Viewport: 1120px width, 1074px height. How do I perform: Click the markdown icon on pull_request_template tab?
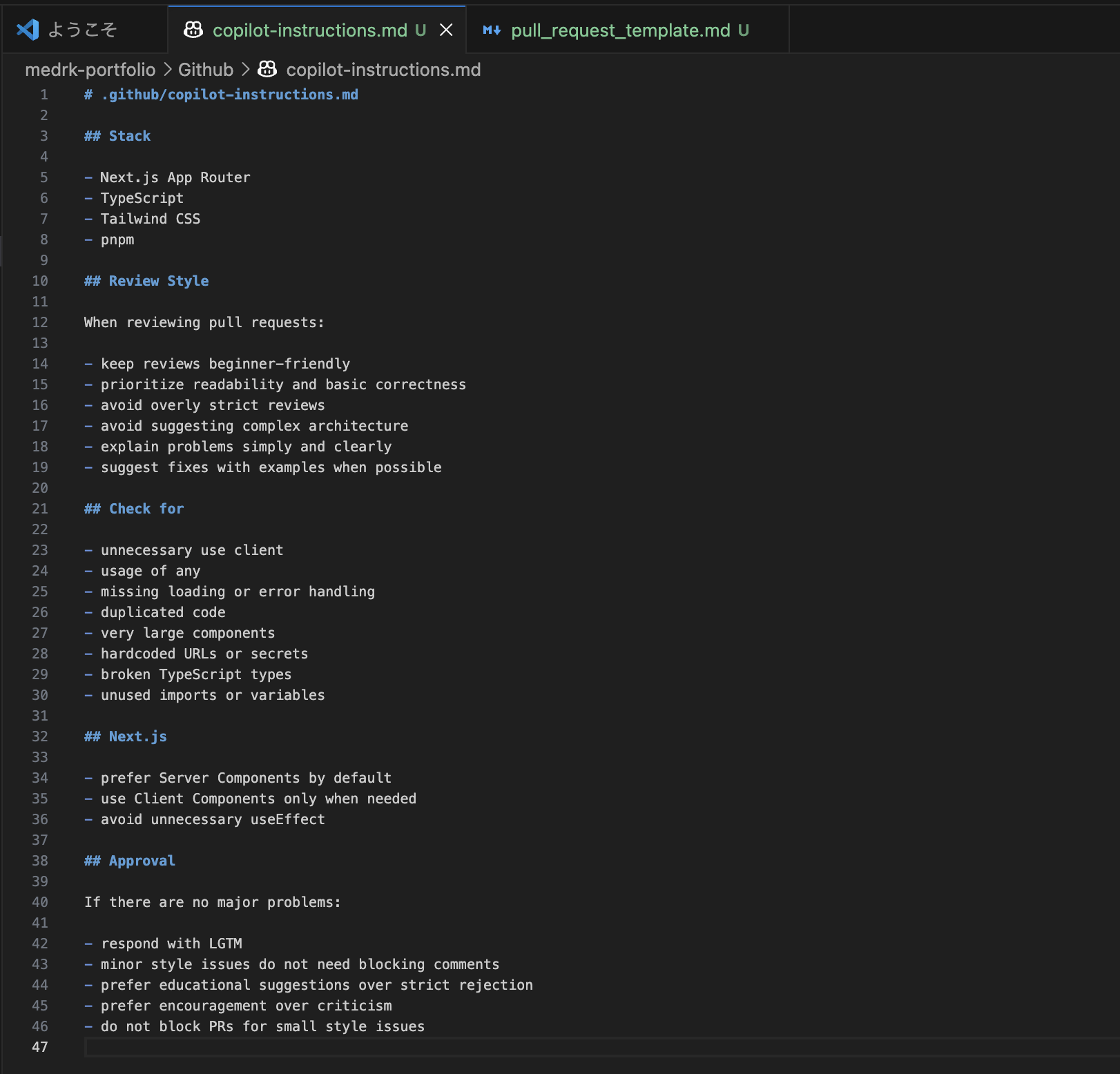click(x=492, y=30)
